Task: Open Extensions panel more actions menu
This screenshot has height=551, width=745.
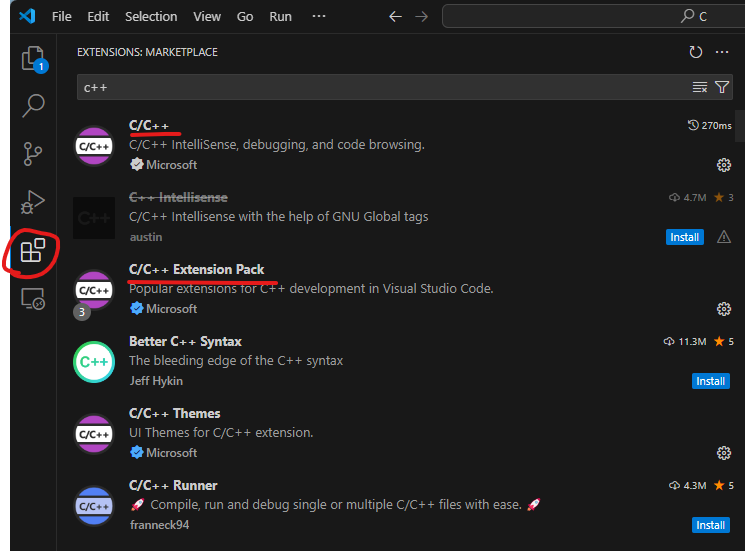Action: pos(722,52)
